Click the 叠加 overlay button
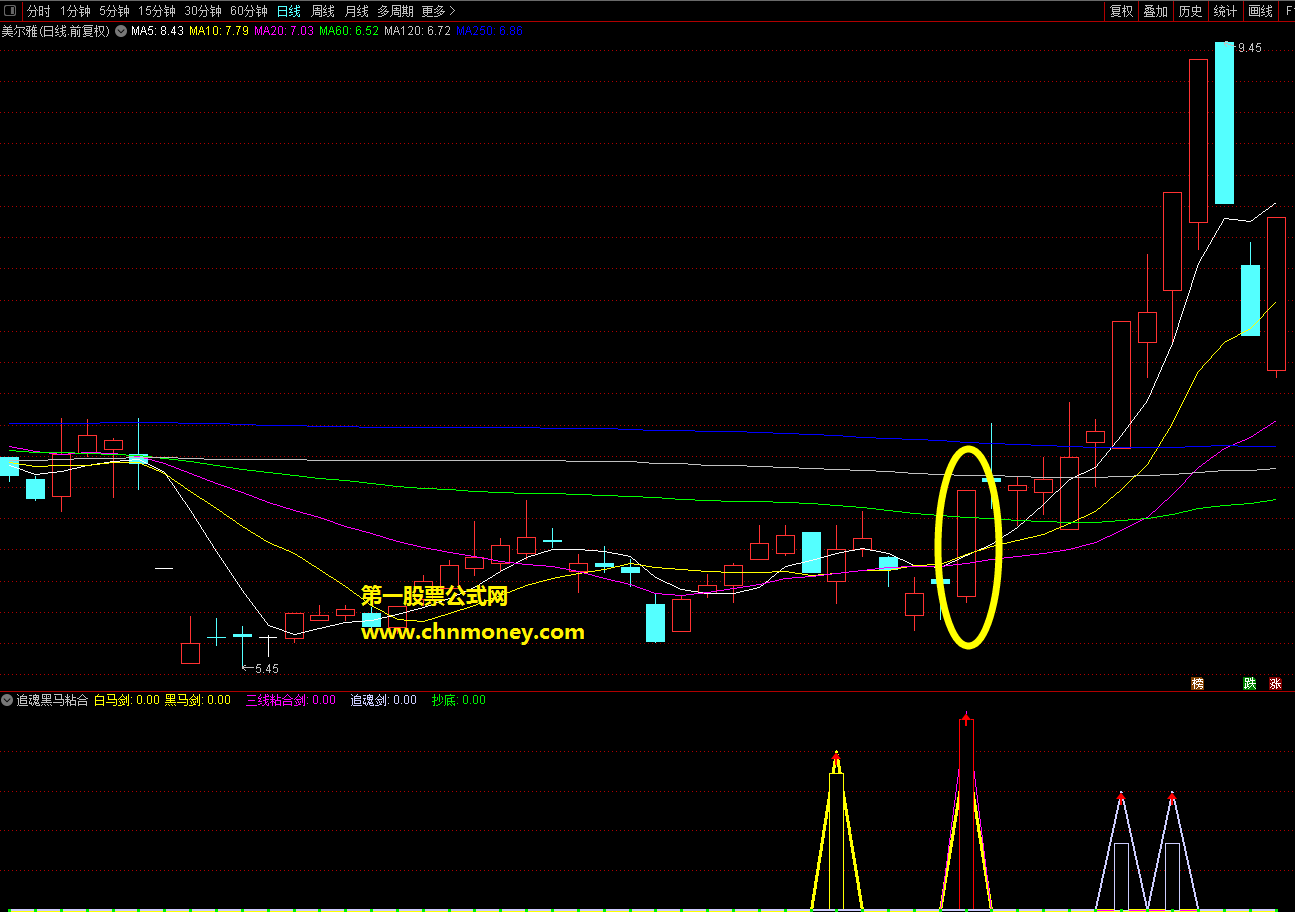 (x=1156, y=11)
